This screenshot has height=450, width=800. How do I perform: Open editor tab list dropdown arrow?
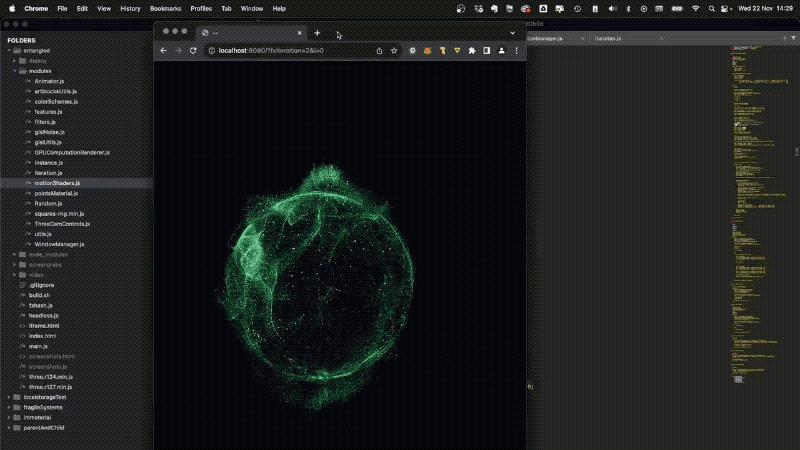click(x=793, y=38)
